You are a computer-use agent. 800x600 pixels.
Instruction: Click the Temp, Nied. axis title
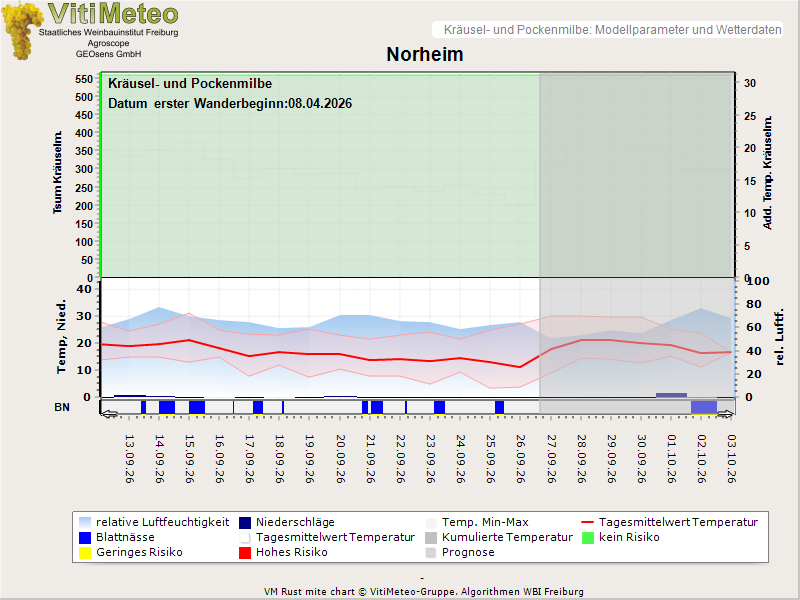[x=61, y=337]
